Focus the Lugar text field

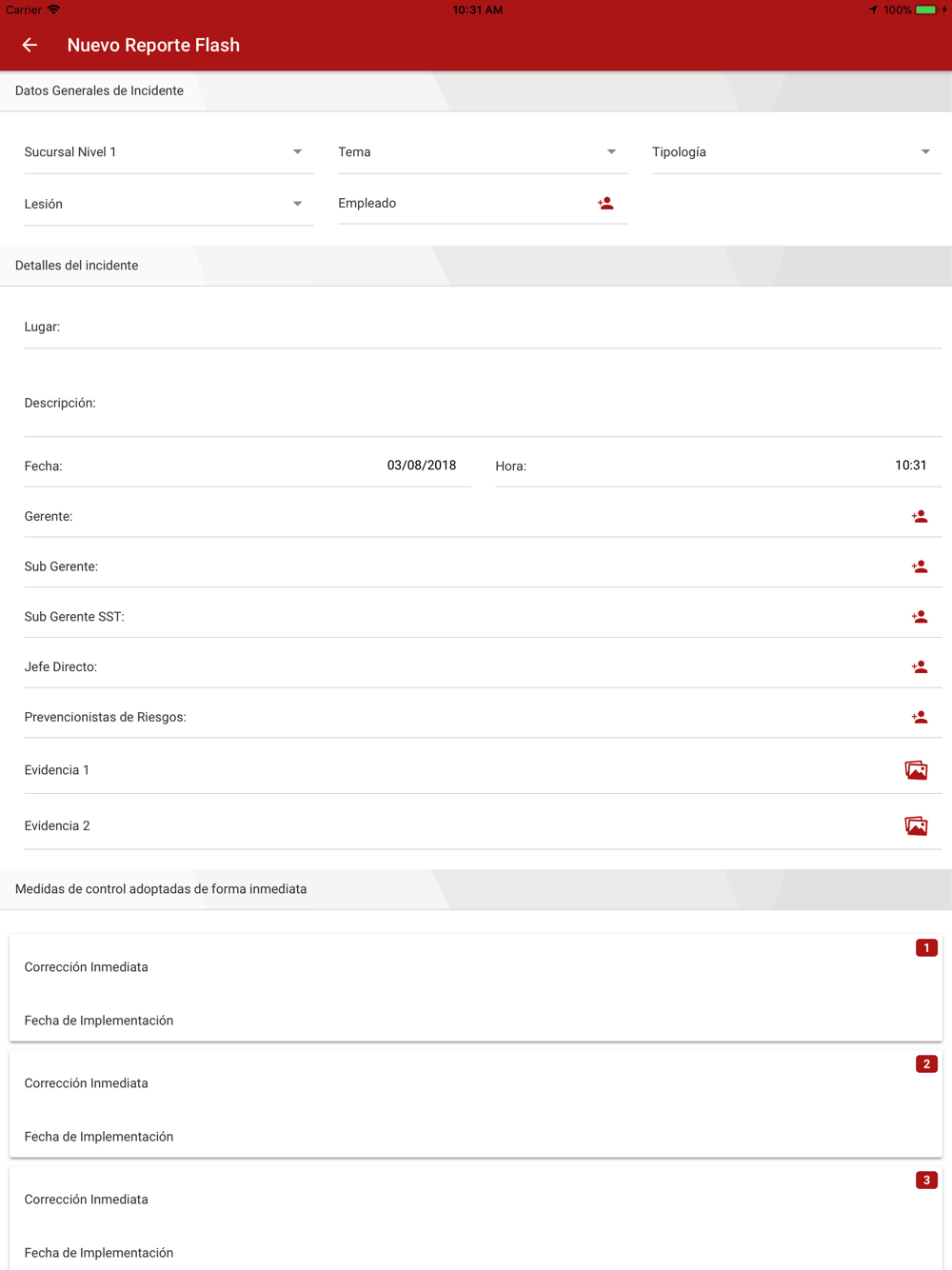pos(483,327)
